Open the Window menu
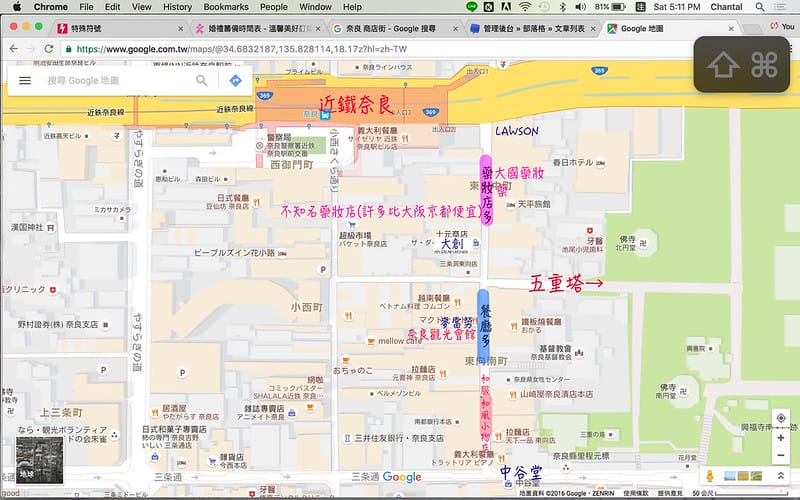The height and width of the screenshot is (500, 800). coord(315,7)
